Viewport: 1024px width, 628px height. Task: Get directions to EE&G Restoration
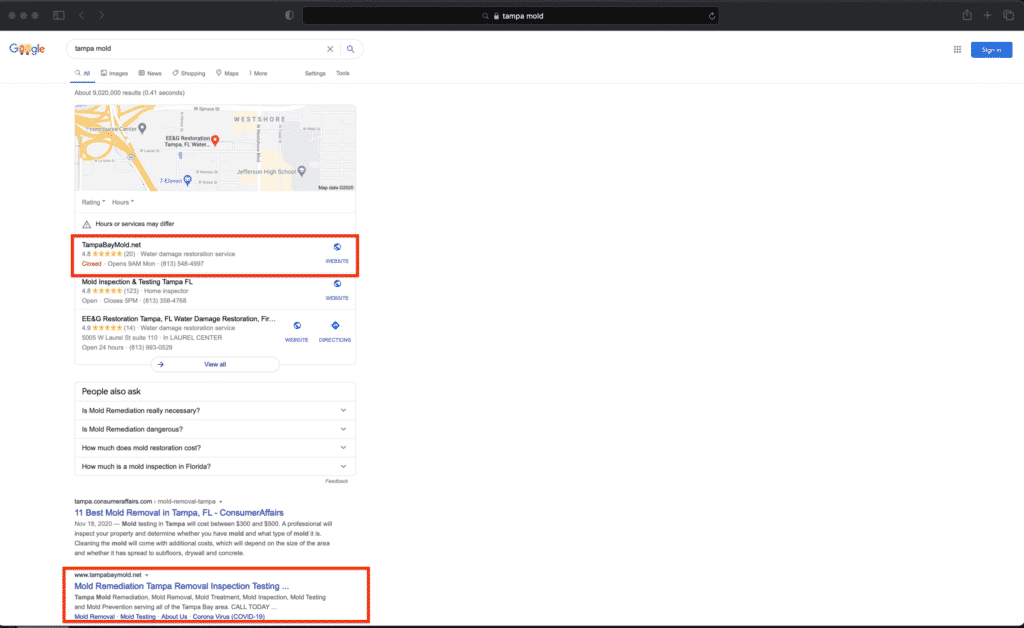335,332
